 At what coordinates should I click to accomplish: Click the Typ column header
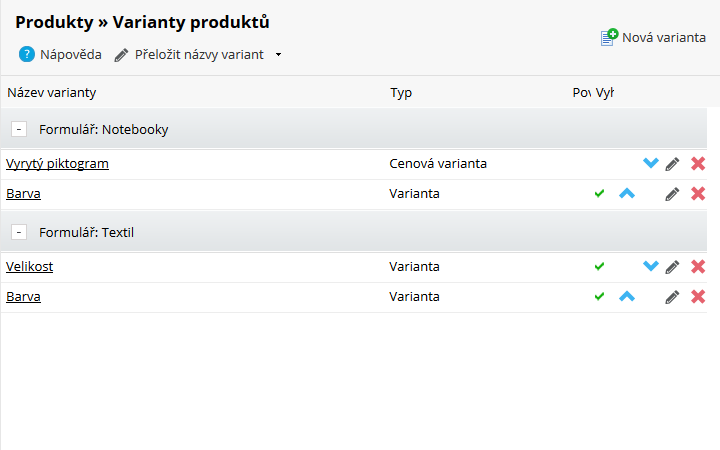[x=401, y=93]
